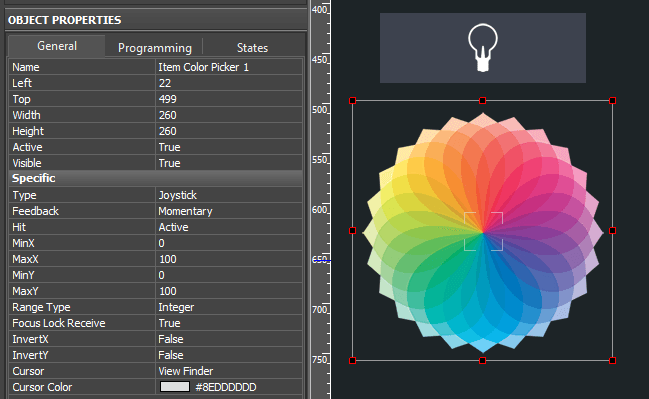The height and width of the screenshot is (399, 649).
Task: Toggle the Visible property value True
Action: (x=229, y=163)
